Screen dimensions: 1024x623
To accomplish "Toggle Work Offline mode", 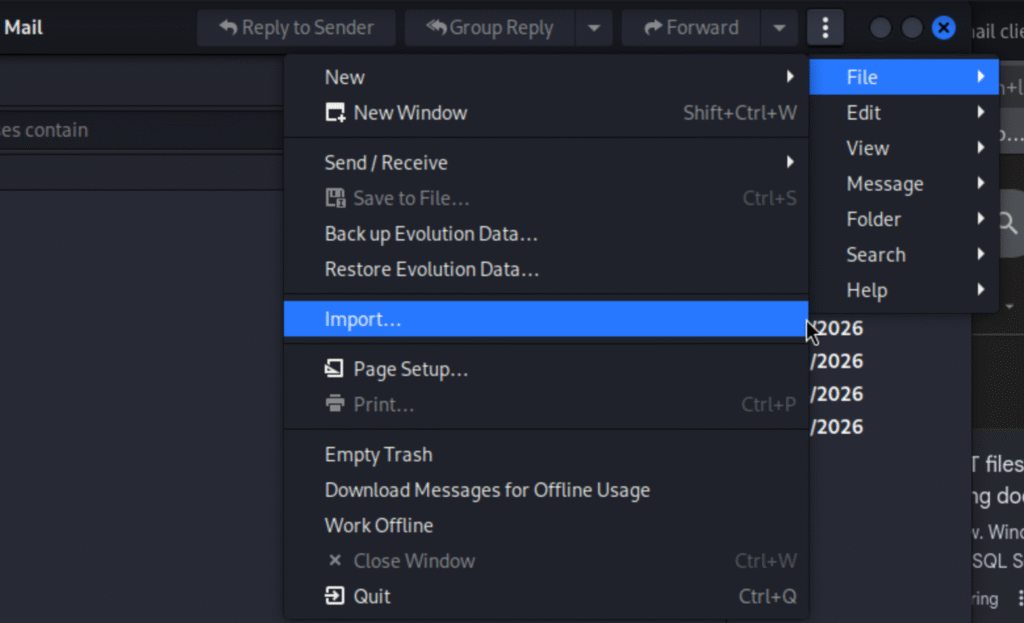I will point(378,526).
